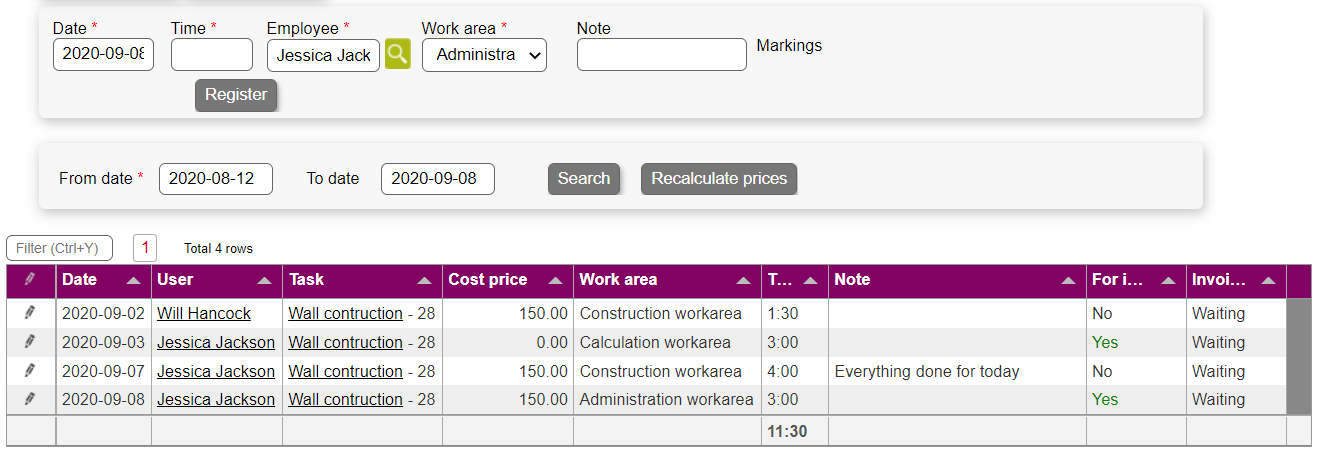Click the Filter text field
1323x452 pixels.
coord(59,248)
